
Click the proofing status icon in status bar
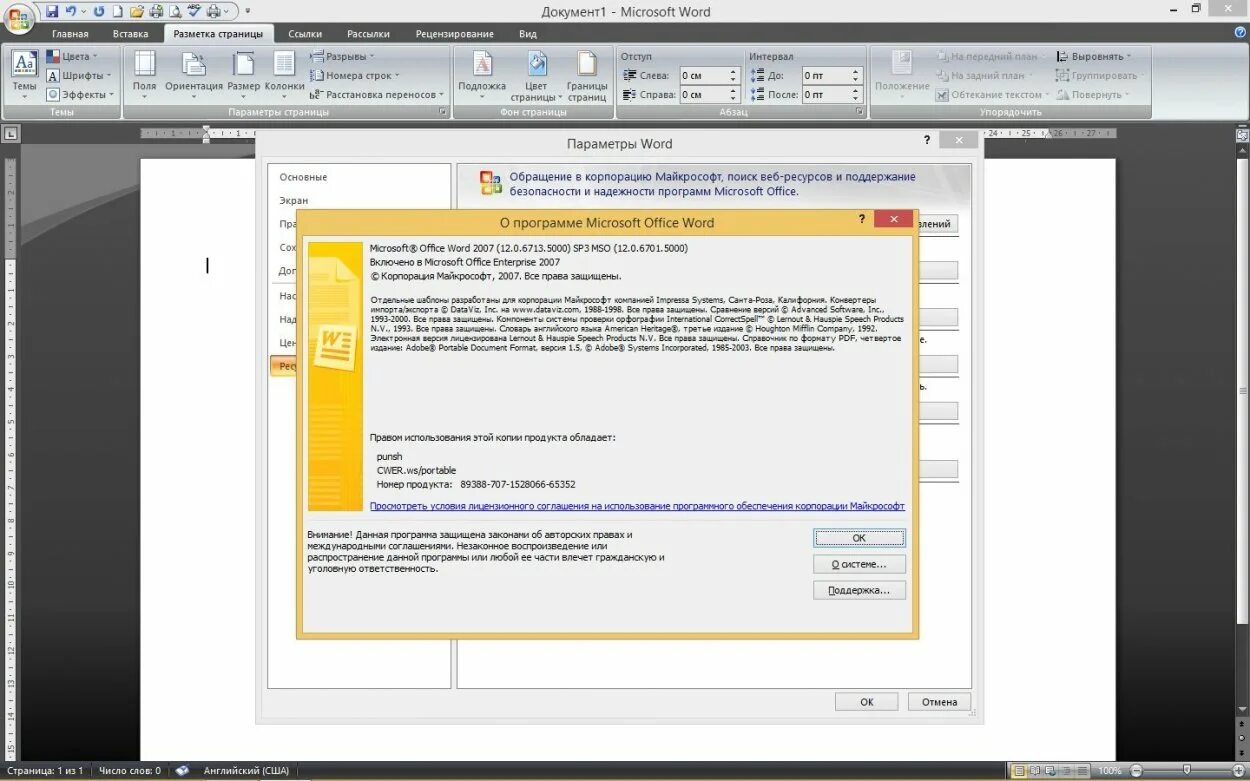coord(182,771)
